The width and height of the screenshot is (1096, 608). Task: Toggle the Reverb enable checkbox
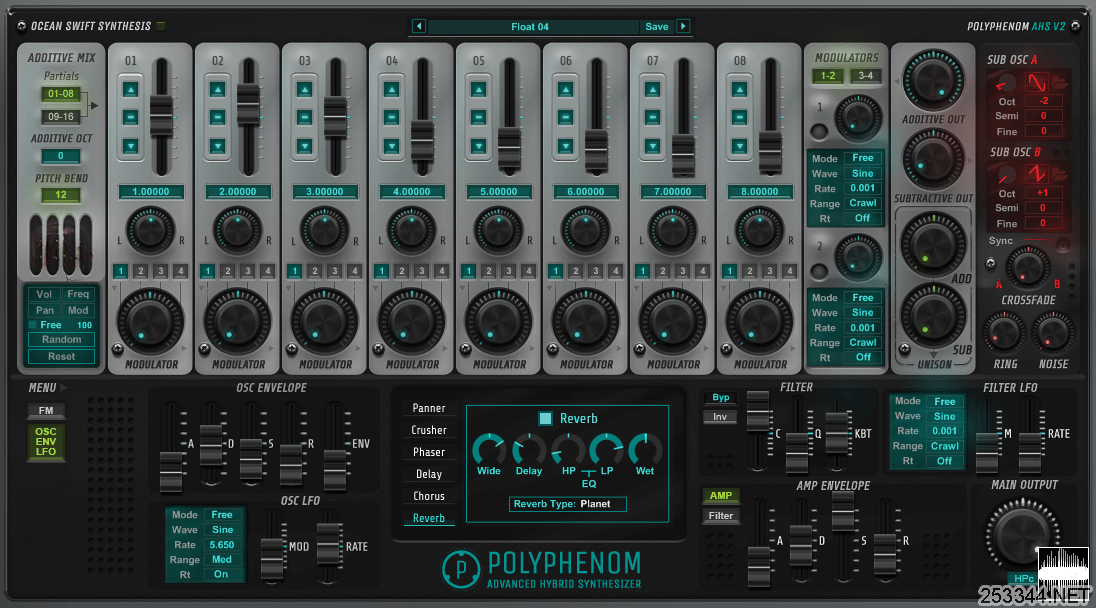[545, 419]
